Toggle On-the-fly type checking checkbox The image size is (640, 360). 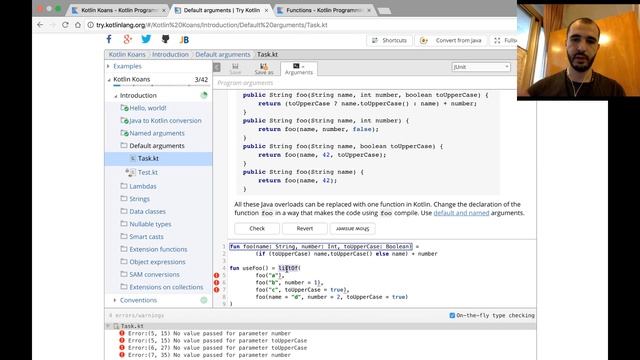point(452,316)
